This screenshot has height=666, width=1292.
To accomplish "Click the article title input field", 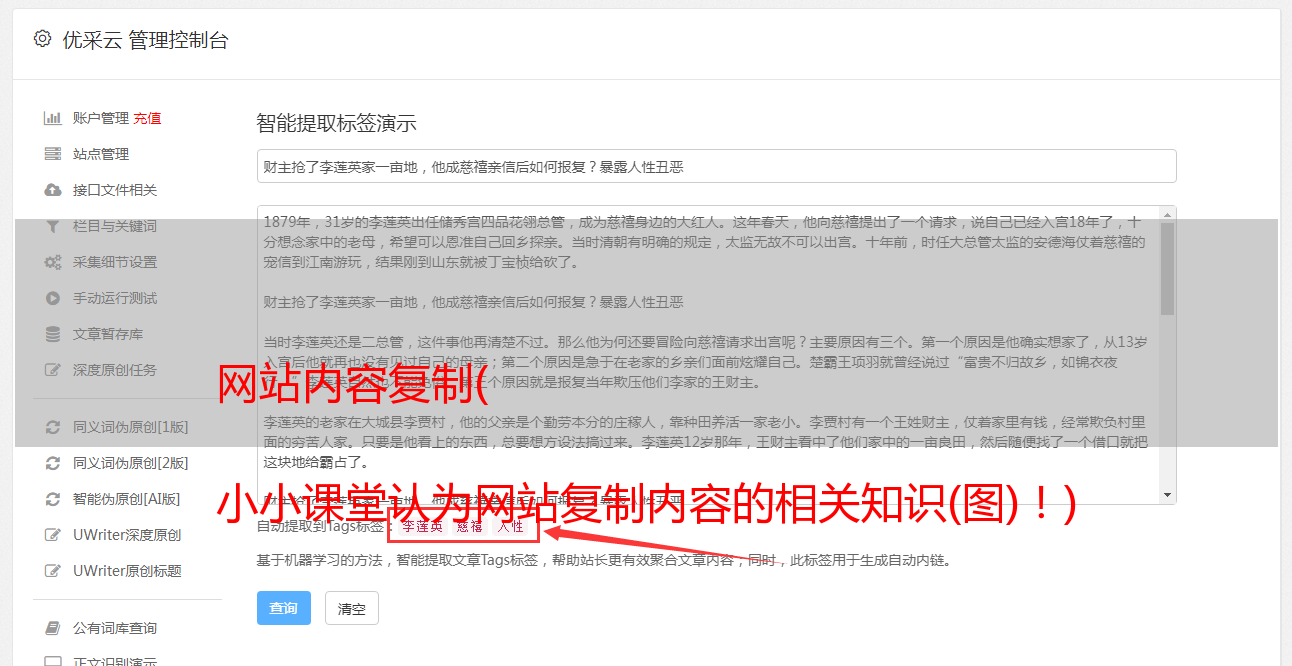I will coord(716,166).
